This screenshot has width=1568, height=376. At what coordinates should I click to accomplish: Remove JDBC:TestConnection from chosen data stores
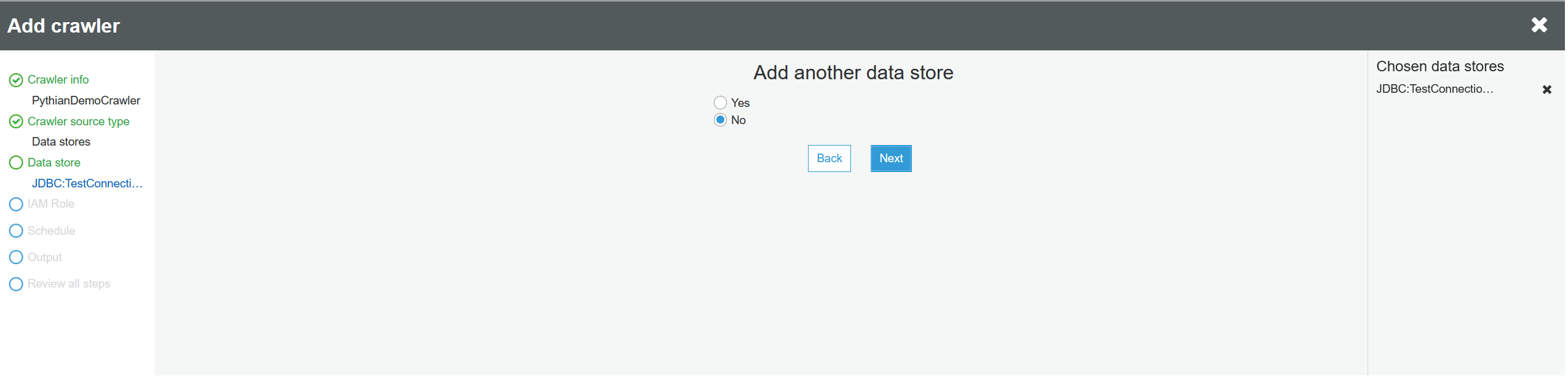(x=1546, y=90)
